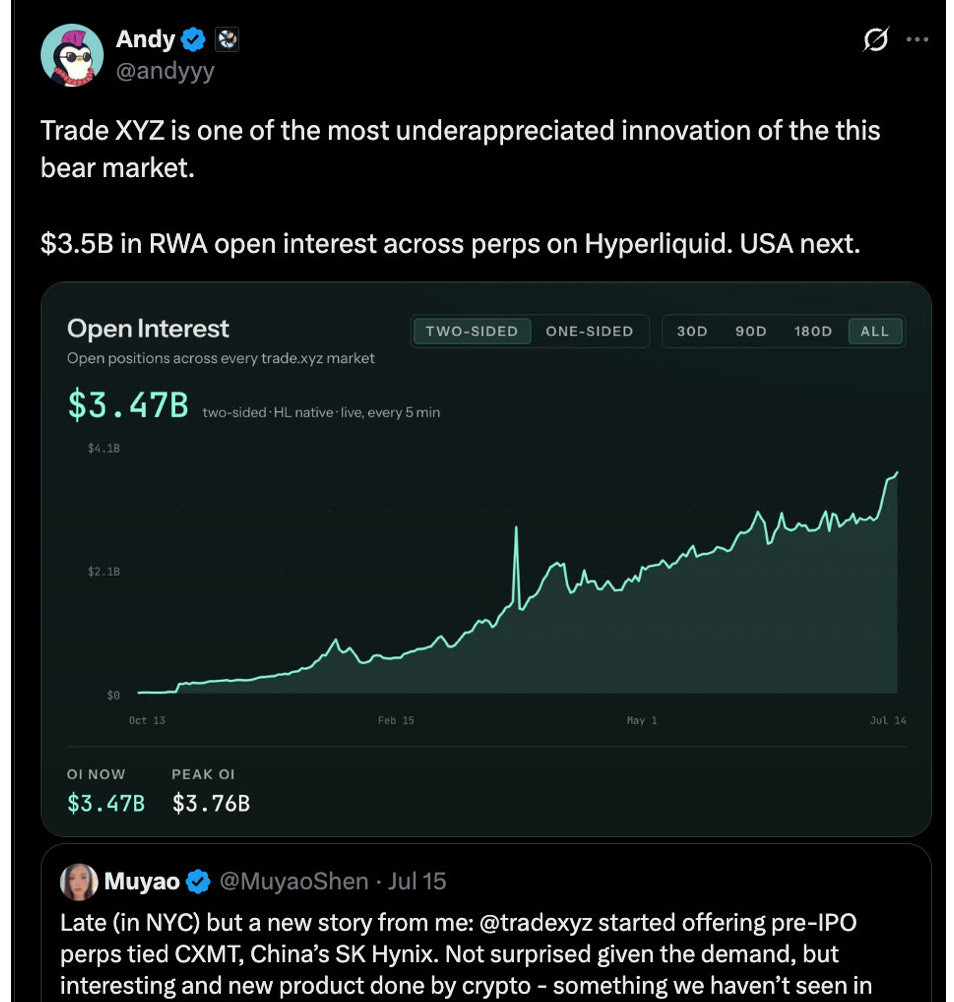Viewport: 954px width, 1002px height.
Task: Open the three-dots more options menu
Action: [x=917, y=40]
